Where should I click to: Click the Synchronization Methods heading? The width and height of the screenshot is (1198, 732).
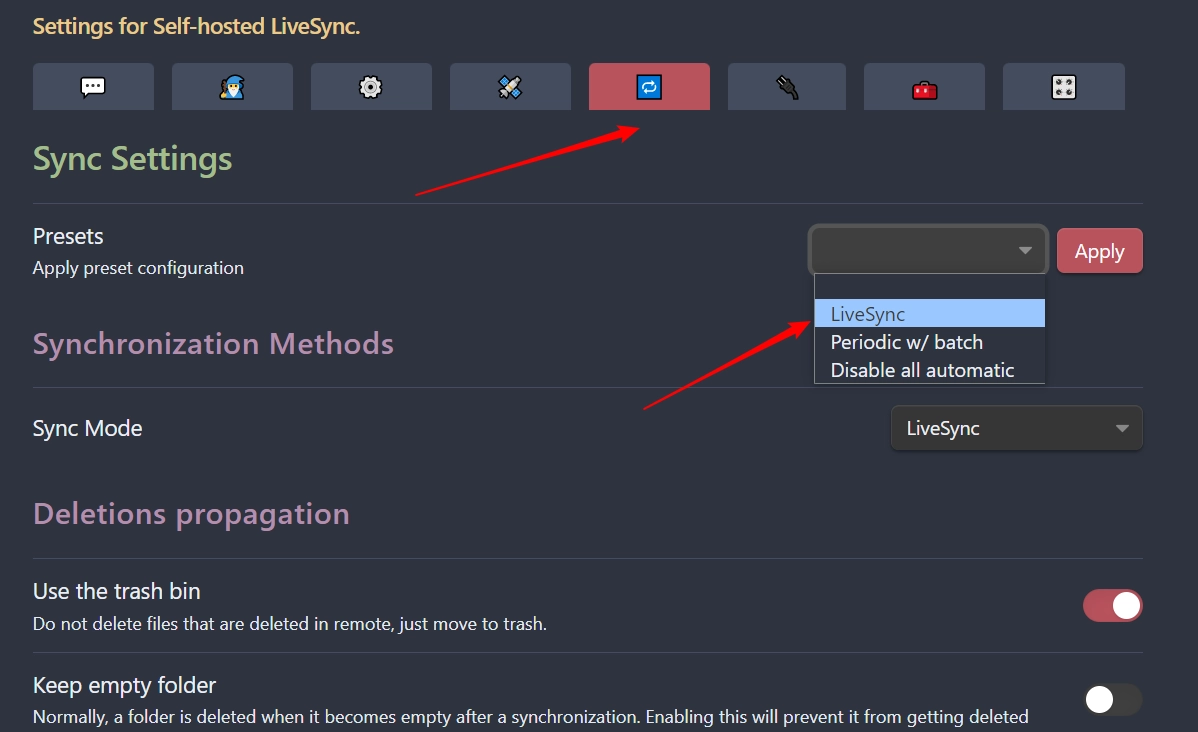213,344
